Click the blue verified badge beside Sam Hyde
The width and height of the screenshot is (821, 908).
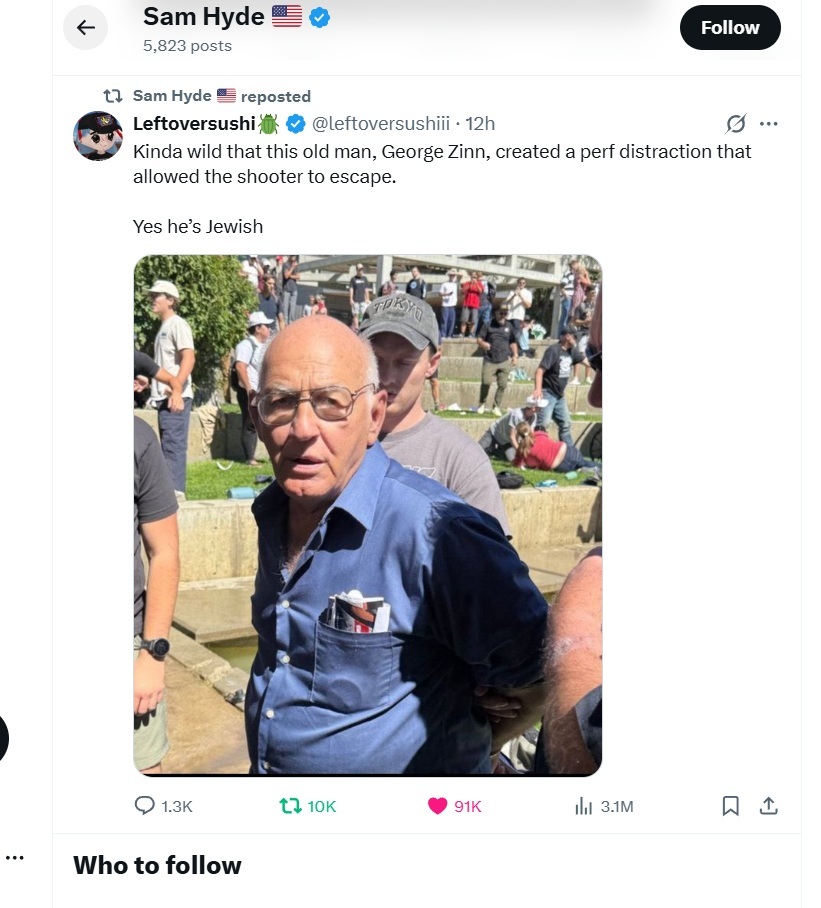coord(320,17)
